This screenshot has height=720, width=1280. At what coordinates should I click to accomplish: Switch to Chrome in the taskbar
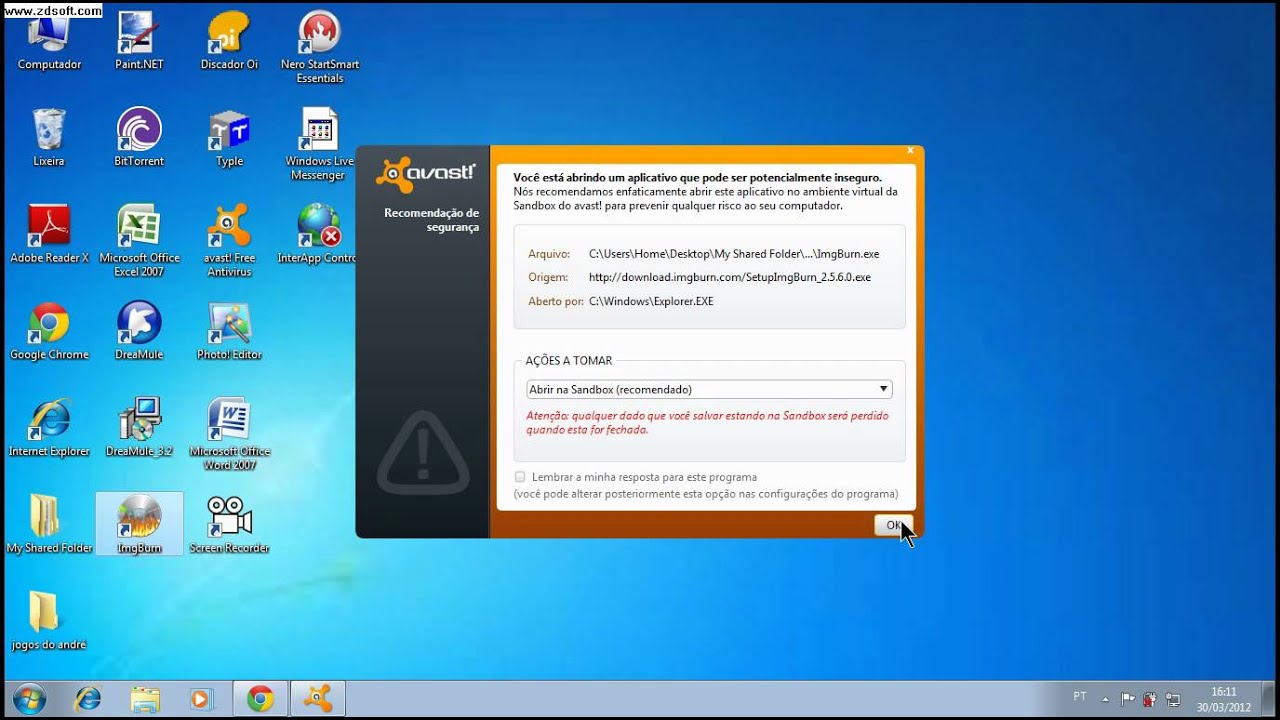tap(260, 698)
